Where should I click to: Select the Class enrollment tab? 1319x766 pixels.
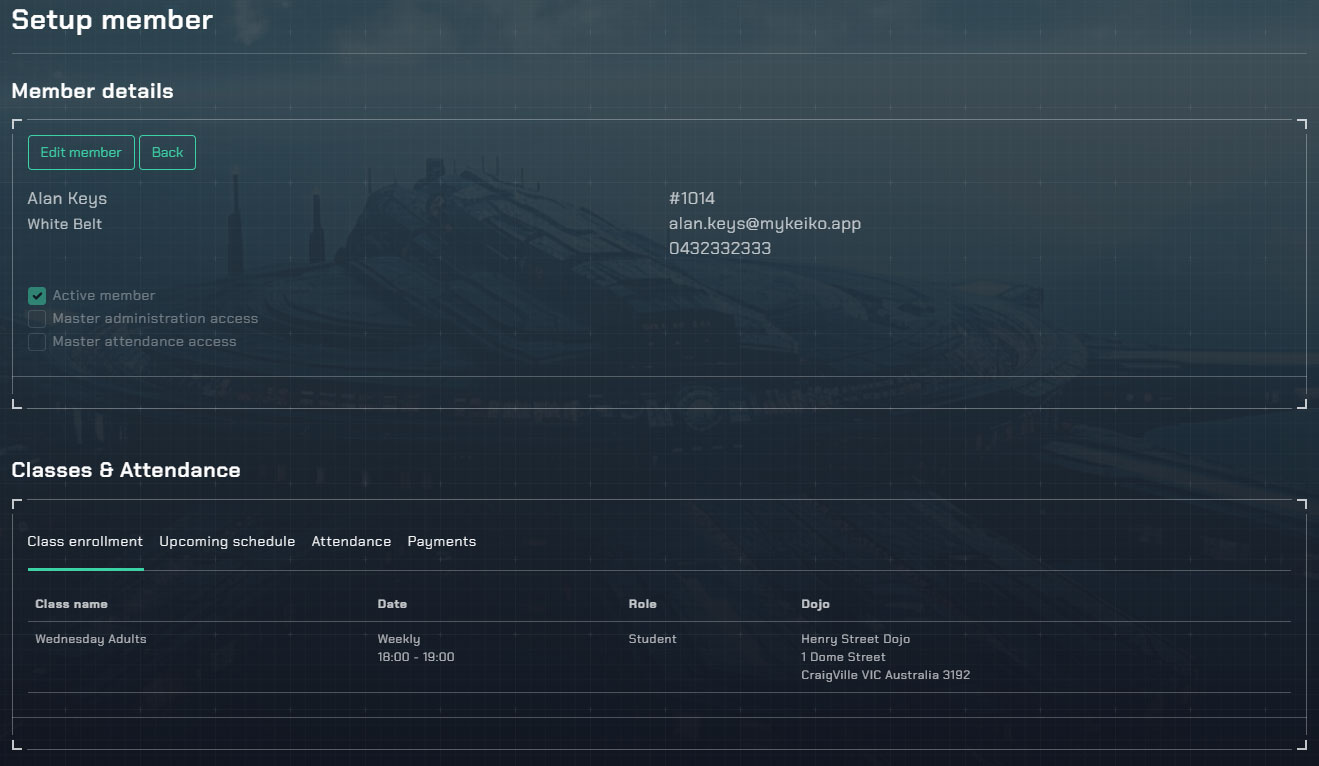(x=85, y=542)
